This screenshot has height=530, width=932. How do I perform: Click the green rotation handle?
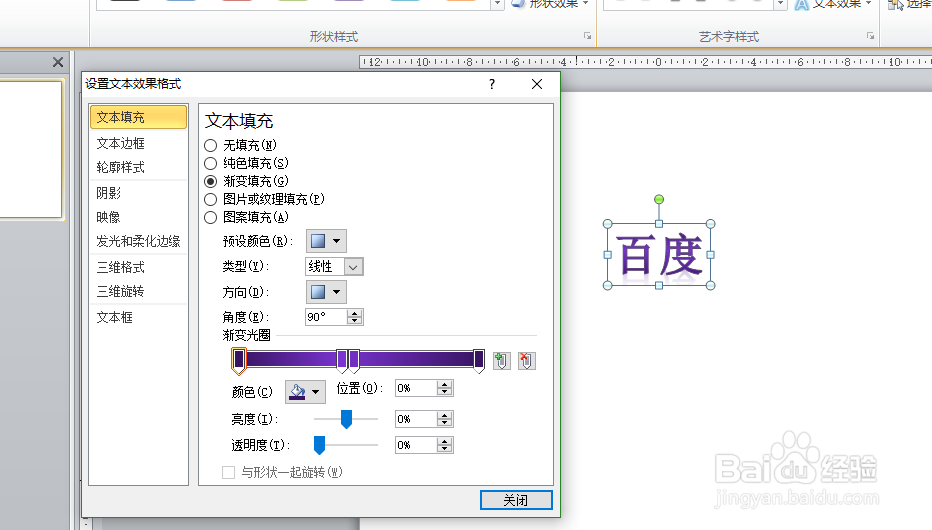pyautogui.click(x=659, y=200)
